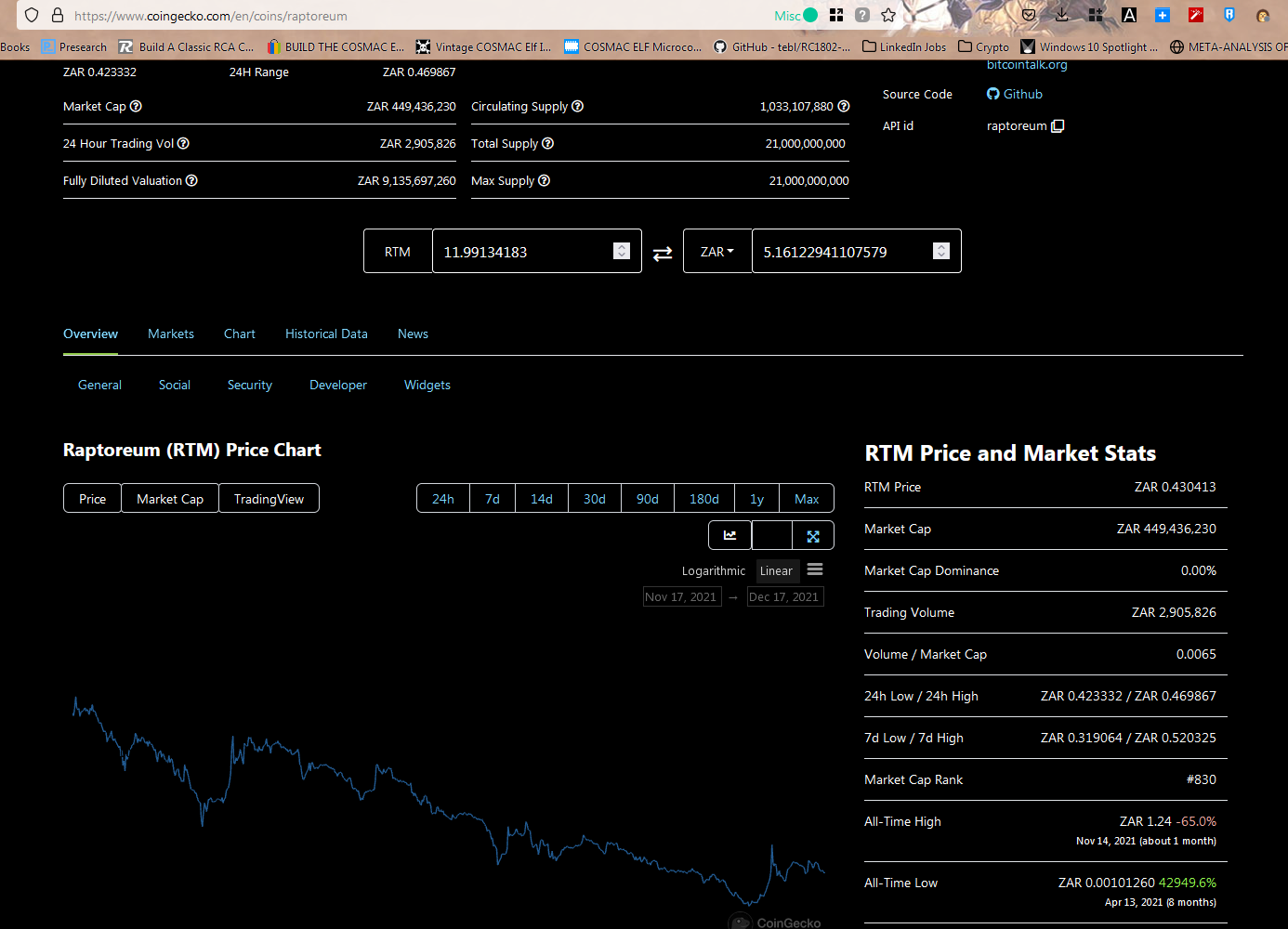
Task: Click the squares-with-plus extension icon
Action: [1096, 15]
